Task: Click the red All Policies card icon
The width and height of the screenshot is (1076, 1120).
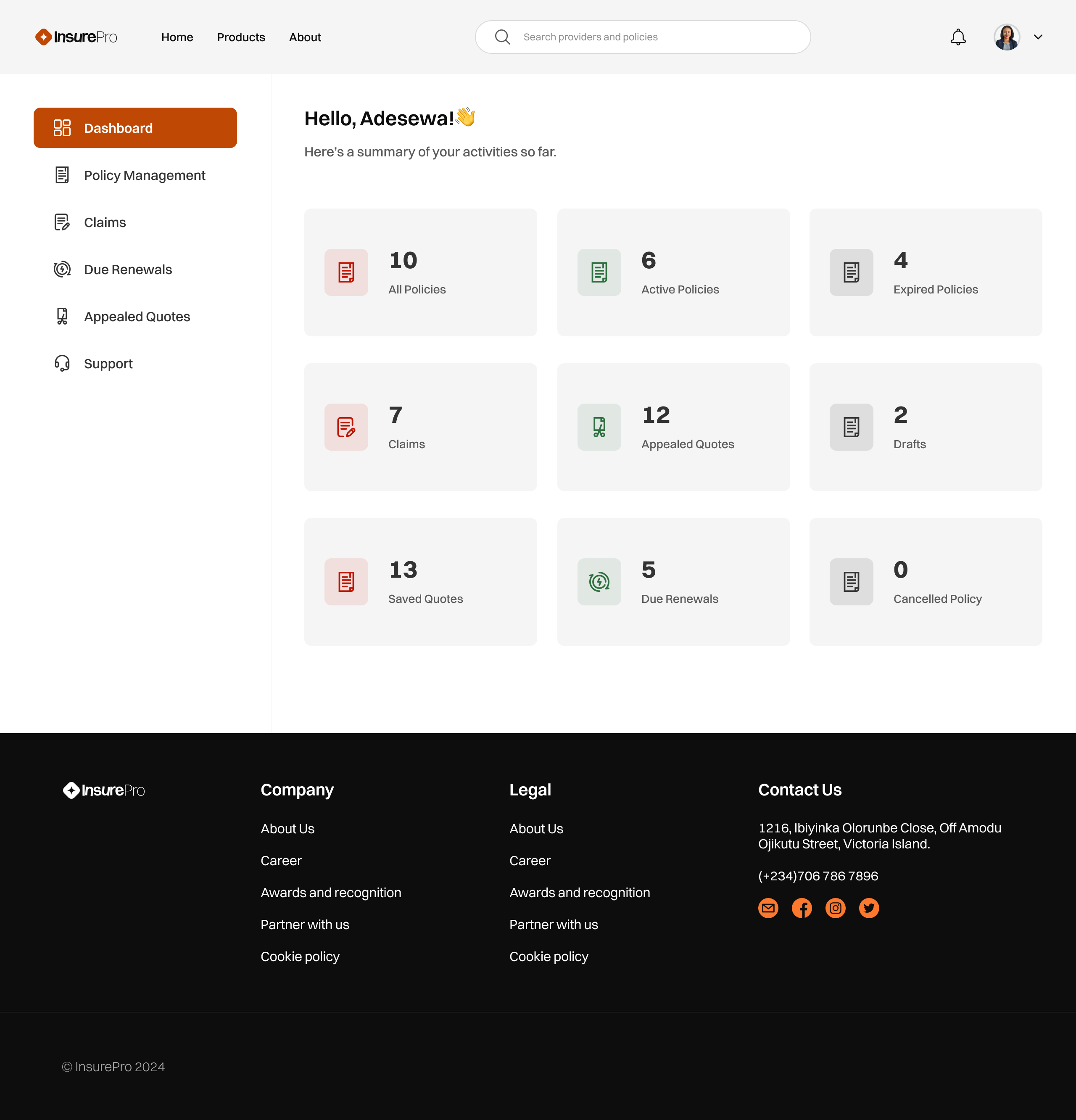Action: pos(346,272)
